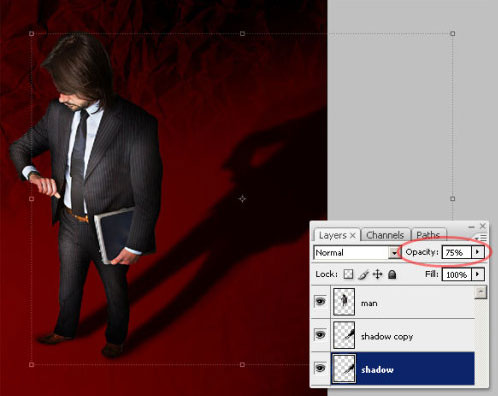This screenshot has height=396, width=498.
Task: Hide the shadow copy layer
Action: [320, 334]
